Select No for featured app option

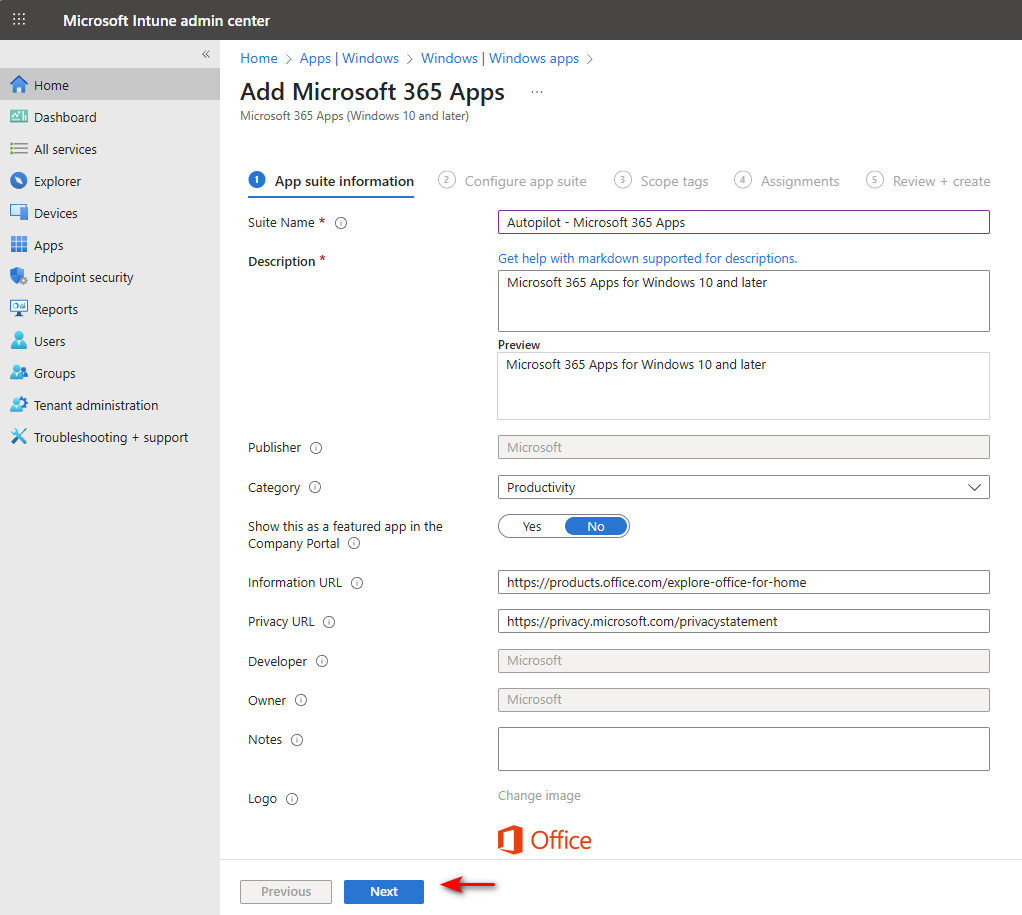pos(596,526)
